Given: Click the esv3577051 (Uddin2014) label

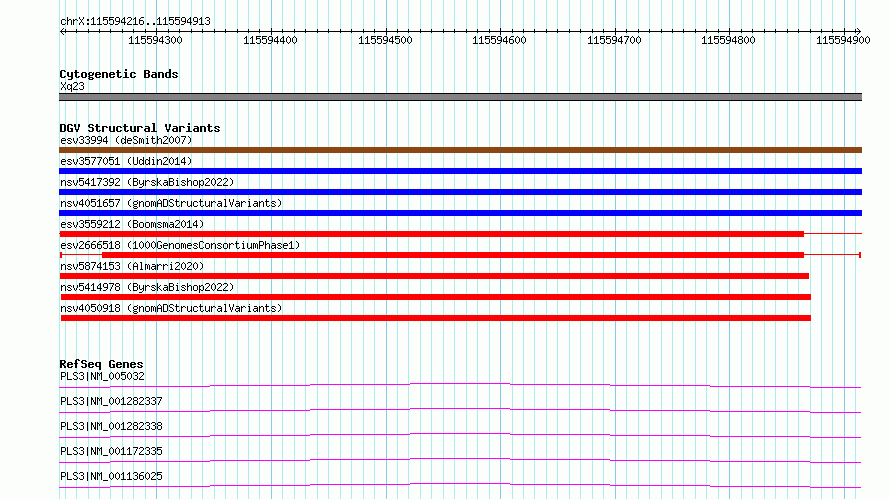Looking at the screenshot, I should 126,161.
